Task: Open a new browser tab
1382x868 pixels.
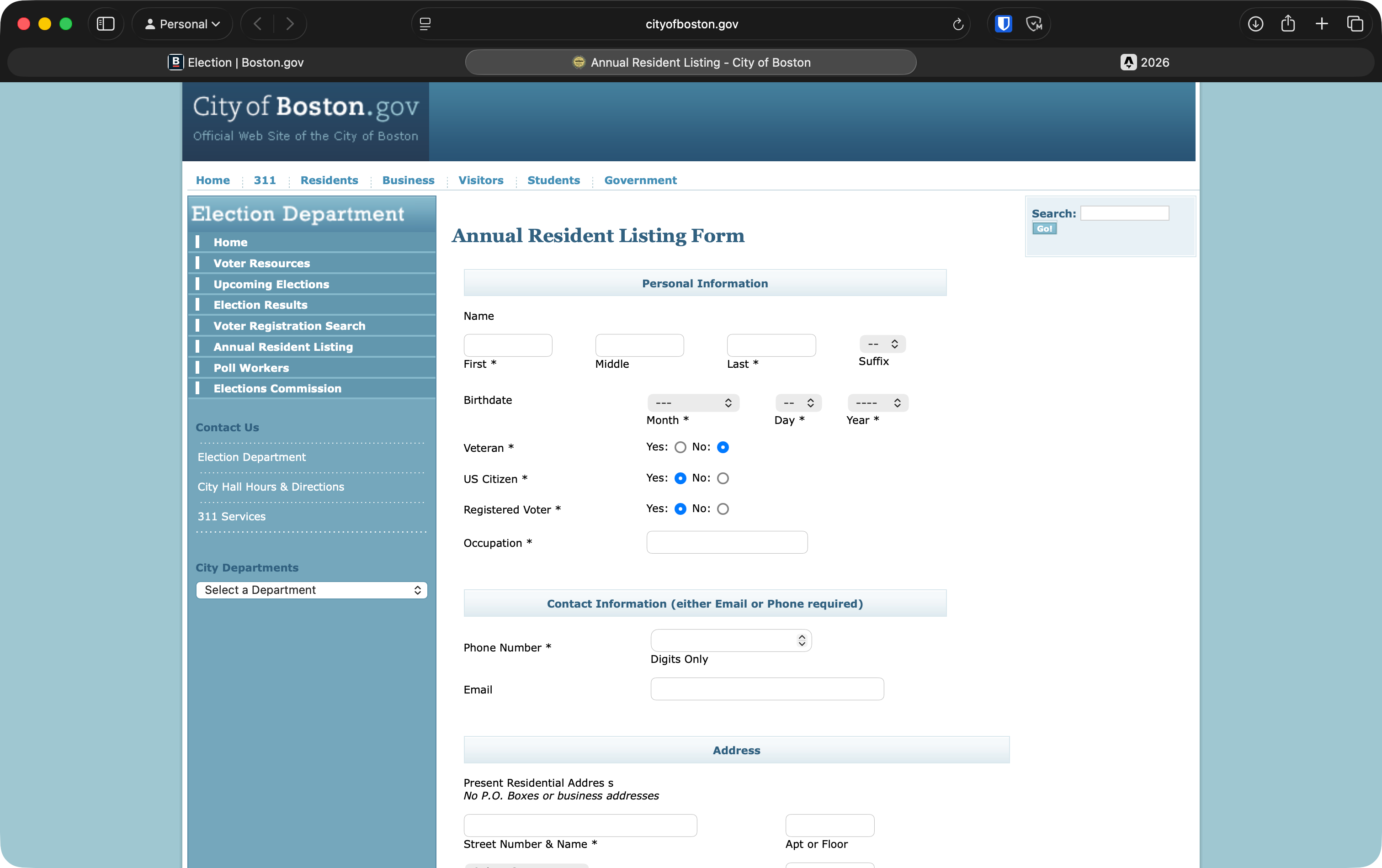Action: (x=1321, y=23)
